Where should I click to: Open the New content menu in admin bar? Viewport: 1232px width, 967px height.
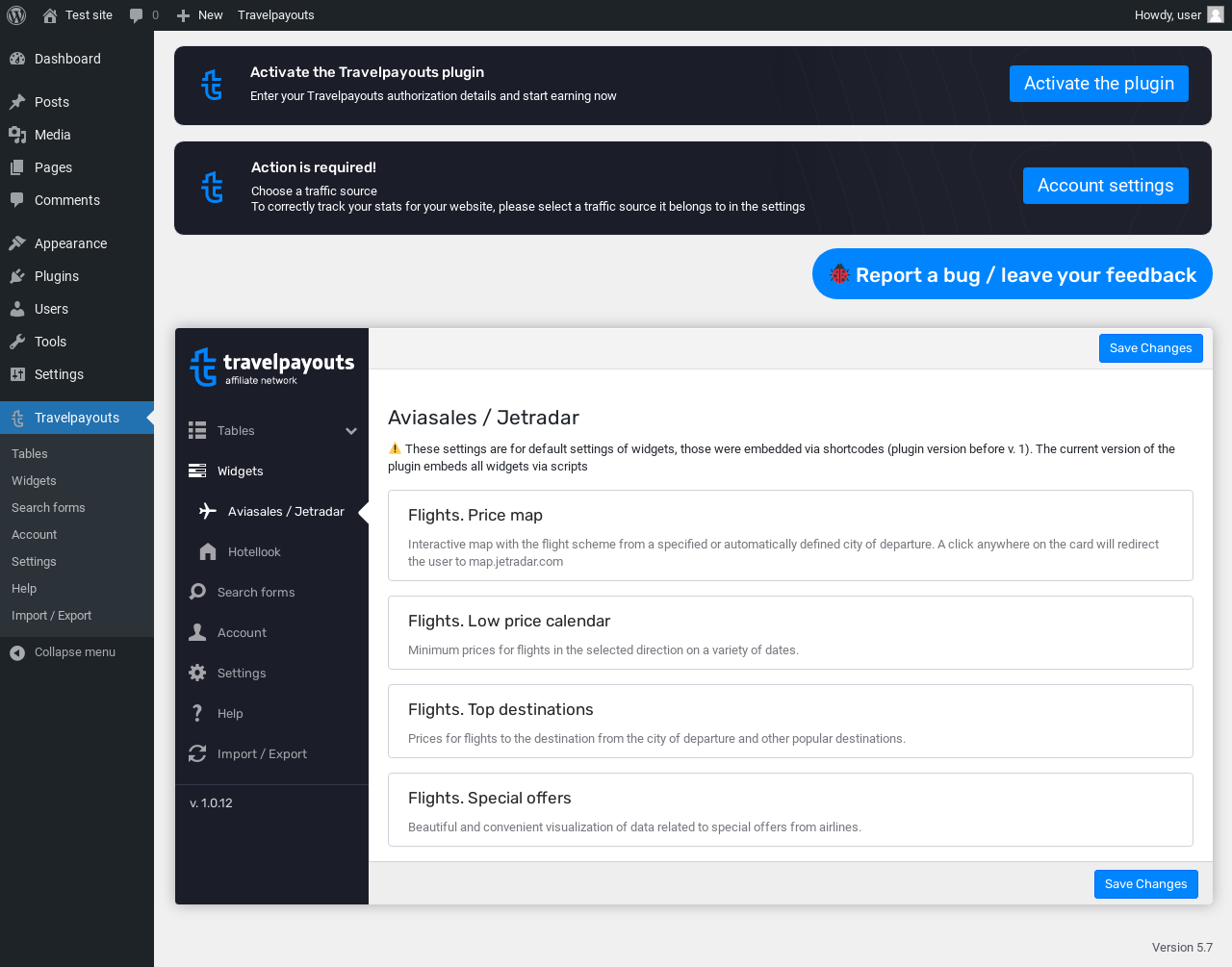tap(200, 15)
